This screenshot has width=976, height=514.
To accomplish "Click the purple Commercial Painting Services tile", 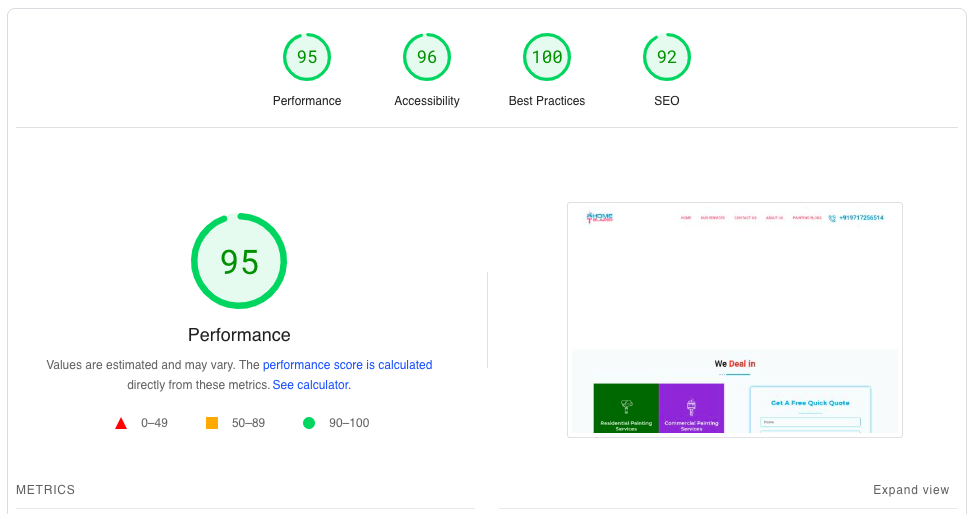I will point(691,409).
